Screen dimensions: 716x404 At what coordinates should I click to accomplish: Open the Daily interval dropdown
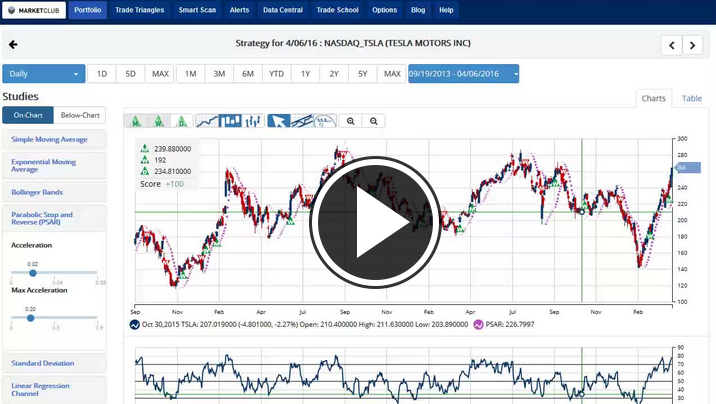[44, 74]
